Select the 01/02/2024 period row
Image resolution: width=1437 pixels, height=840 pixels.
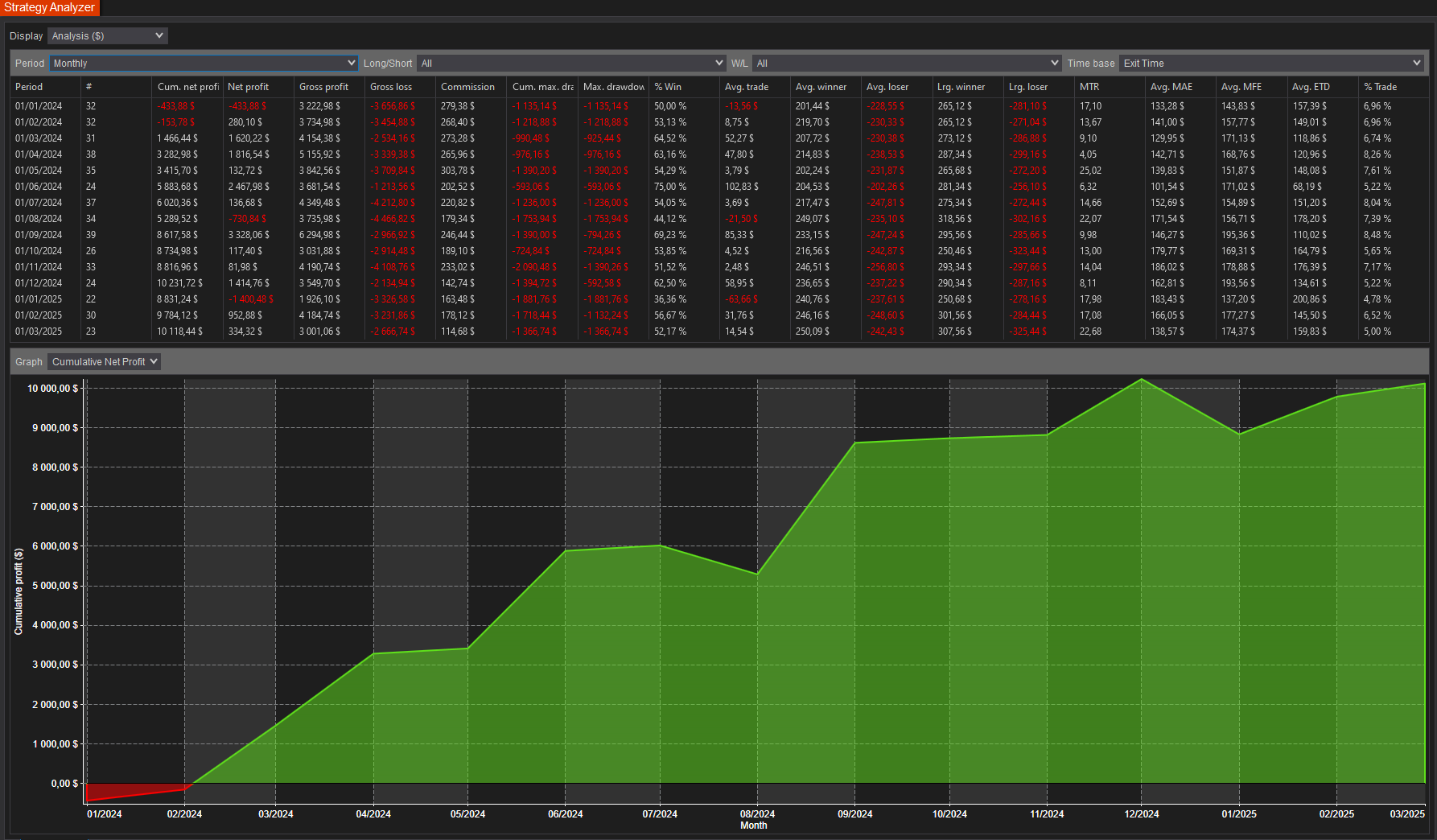pos(719,122)
